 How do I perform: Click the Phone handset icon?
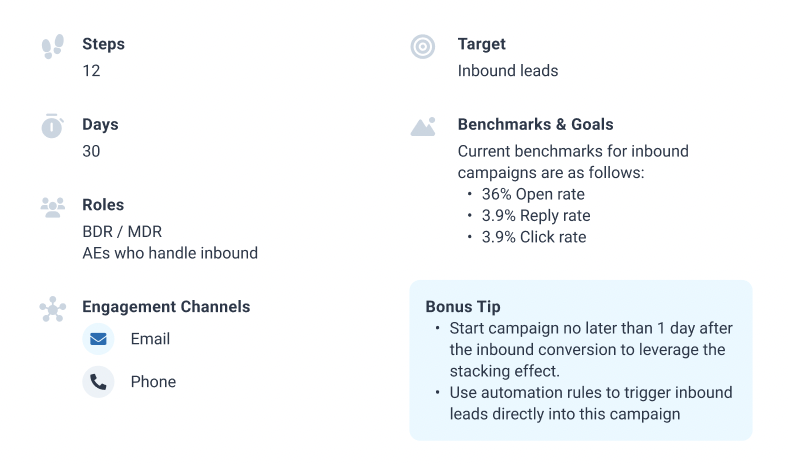tap(98, 382)
